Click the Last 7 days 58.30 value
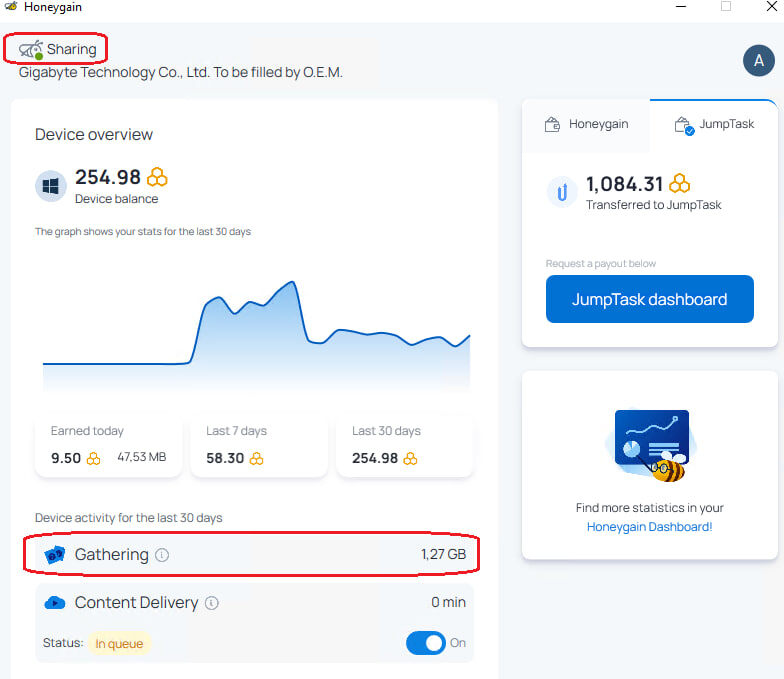The height and width of the screenshot is (679, 784). click(225, 458)
